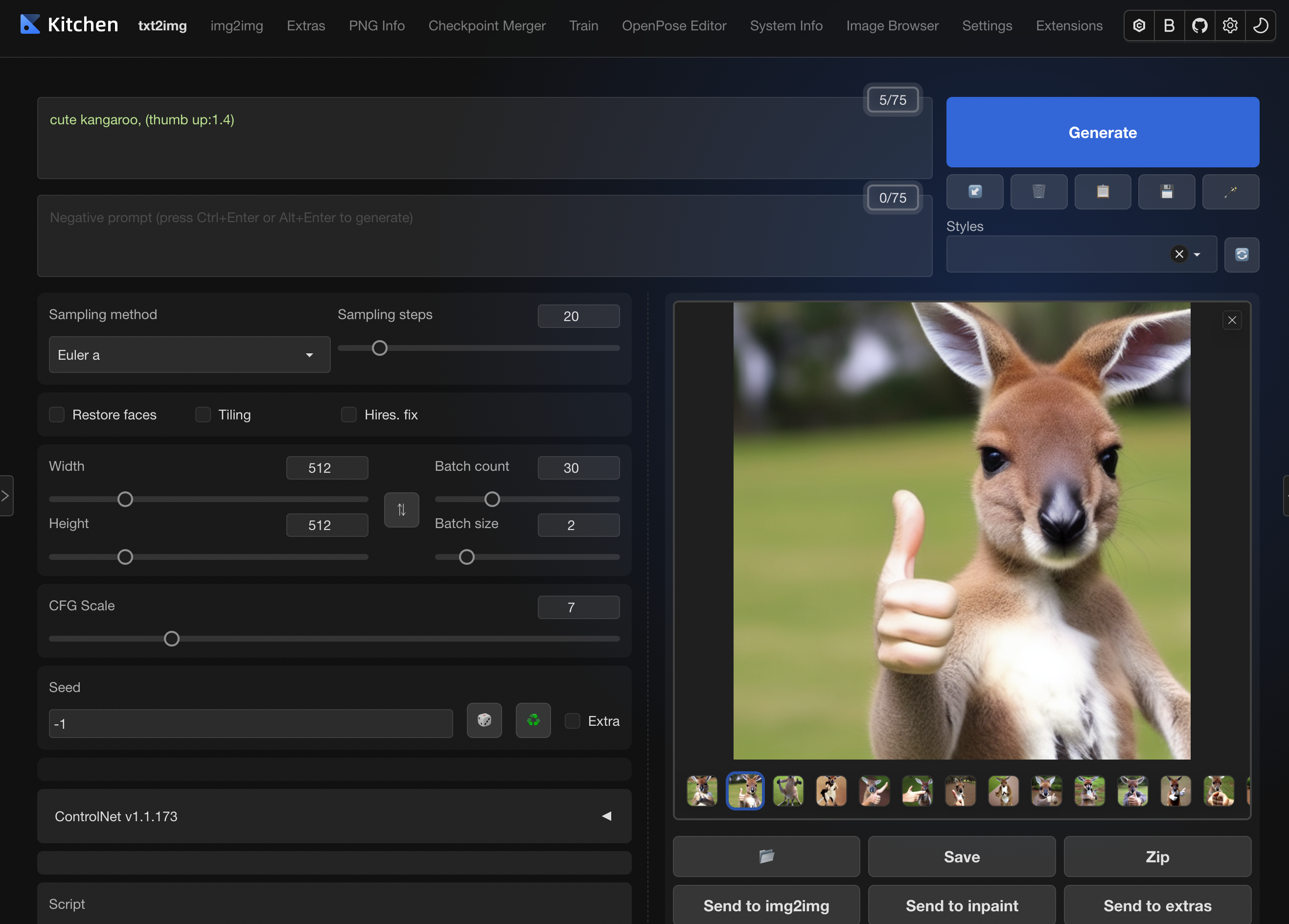The height and width of the screenshot is (924, 1289).
Task: Switch to the img2img tab
Action: [x=236, y=25]
